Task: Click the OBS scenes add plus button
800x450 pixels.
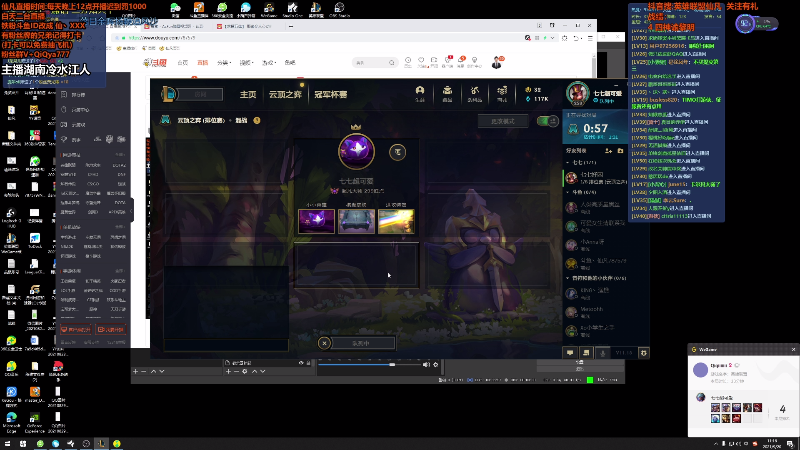Action: (135, 371)
